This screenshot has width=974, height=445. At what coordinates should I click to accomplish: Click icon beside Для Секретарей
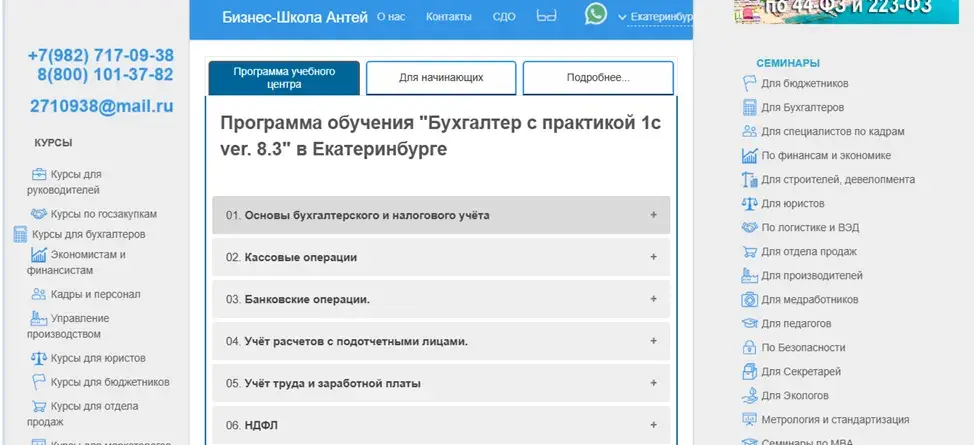(750, 372)
